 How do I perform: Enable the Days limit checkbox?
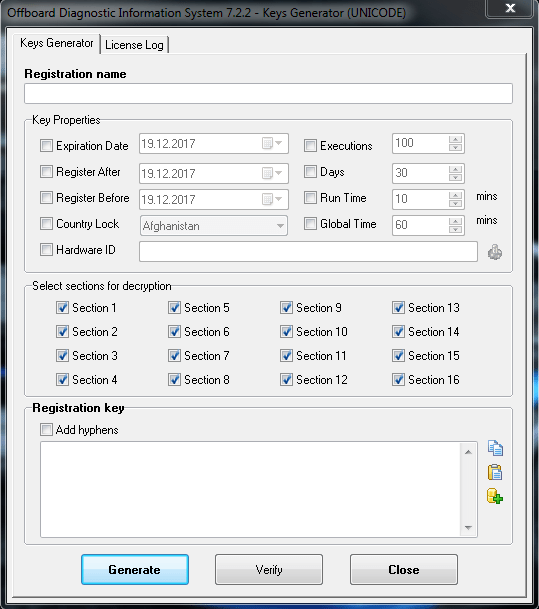pyautogui.click(x=310, y=172)
